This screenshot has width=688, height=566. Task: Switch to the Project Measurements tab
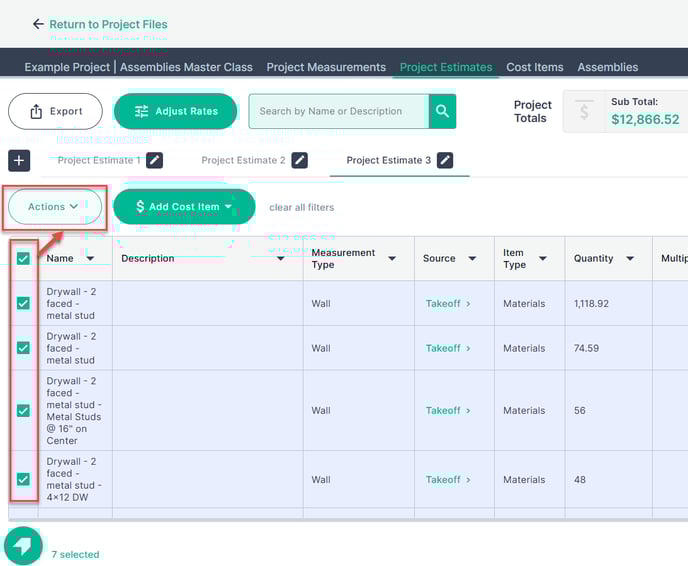326,67
